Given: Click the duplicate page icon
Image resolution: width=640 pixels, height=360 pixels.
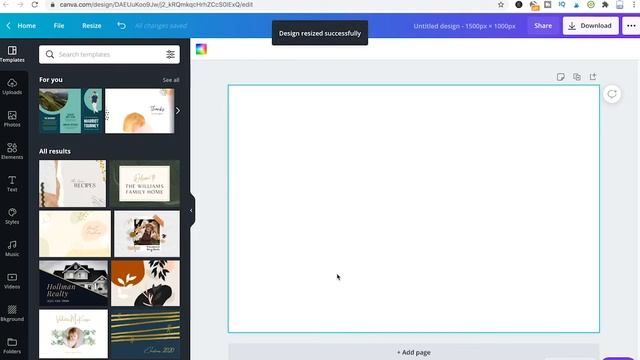Looking at the screenshot, I should (577, 77).
